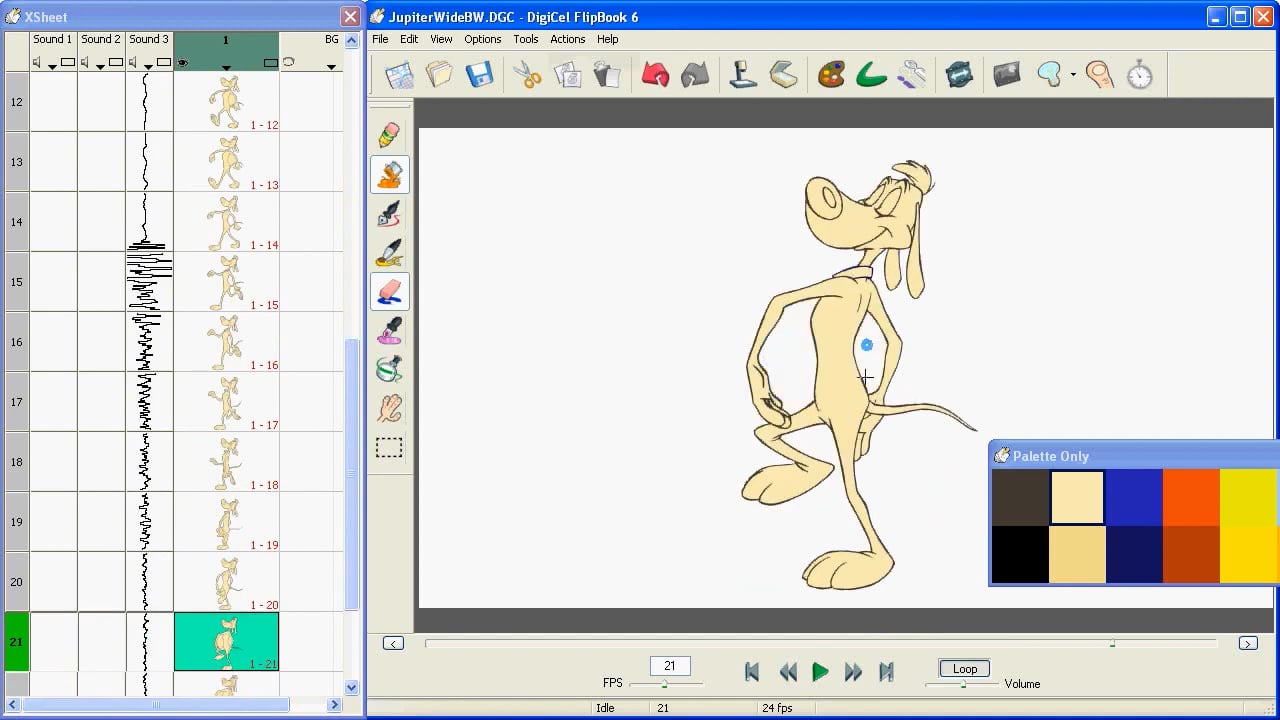Step forward one frame button
The height and width of the screenshot is (720, 1280).
point(853,672)
